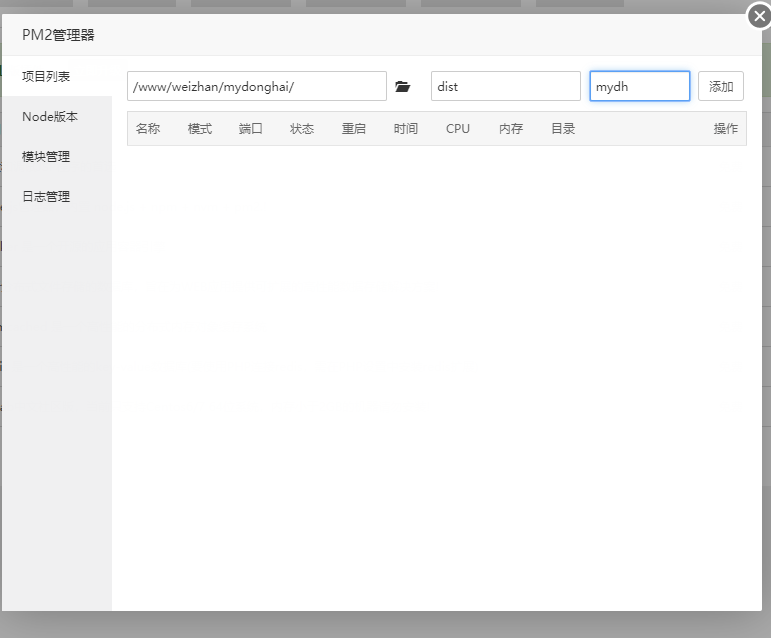Click the 名称 column header

coord(148,129)
